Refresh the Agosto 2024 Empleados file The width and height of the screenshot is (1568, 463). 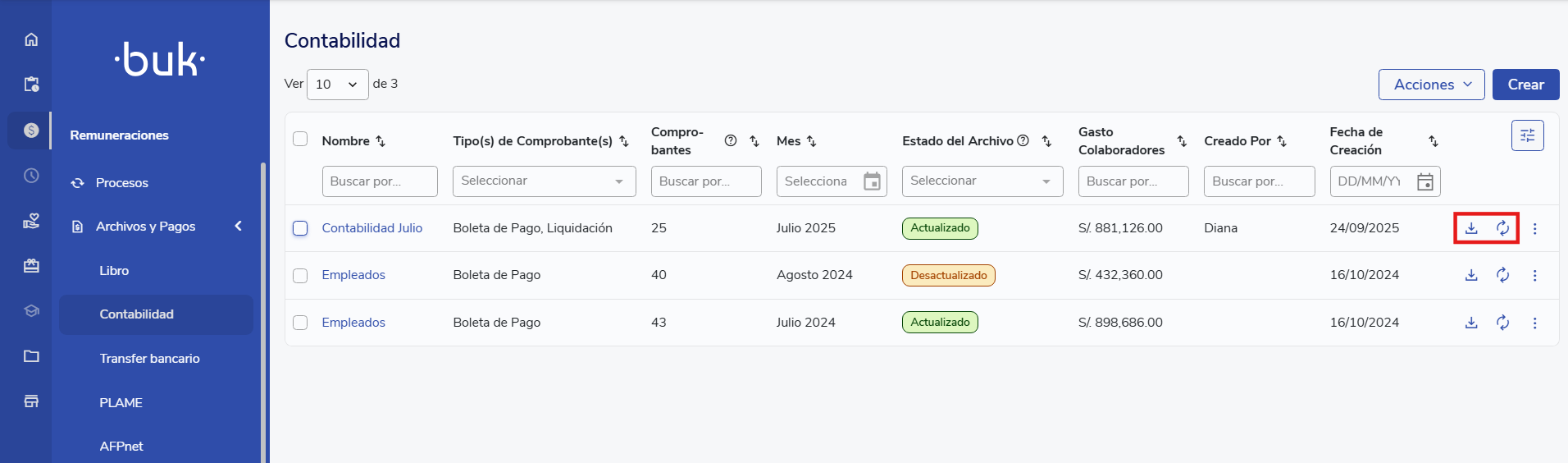tap(1502, 275)
